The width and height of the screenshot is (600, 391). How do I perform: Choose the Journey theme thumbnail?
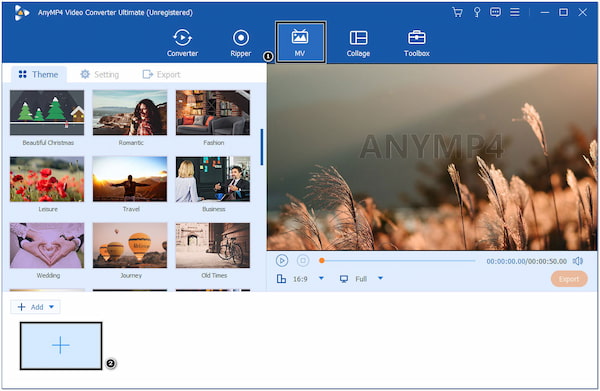pos(130,245)
